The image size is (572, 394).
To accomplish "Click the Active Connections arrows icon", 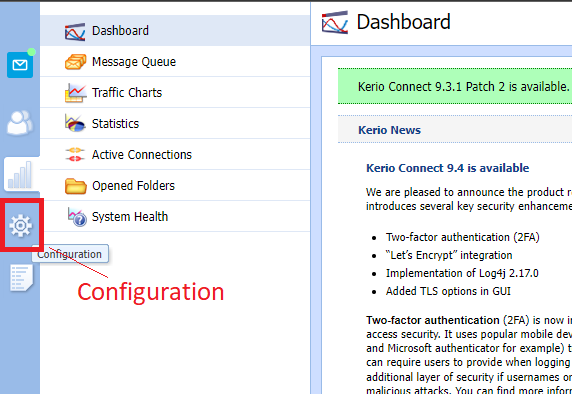I will (x=75, y=154).
